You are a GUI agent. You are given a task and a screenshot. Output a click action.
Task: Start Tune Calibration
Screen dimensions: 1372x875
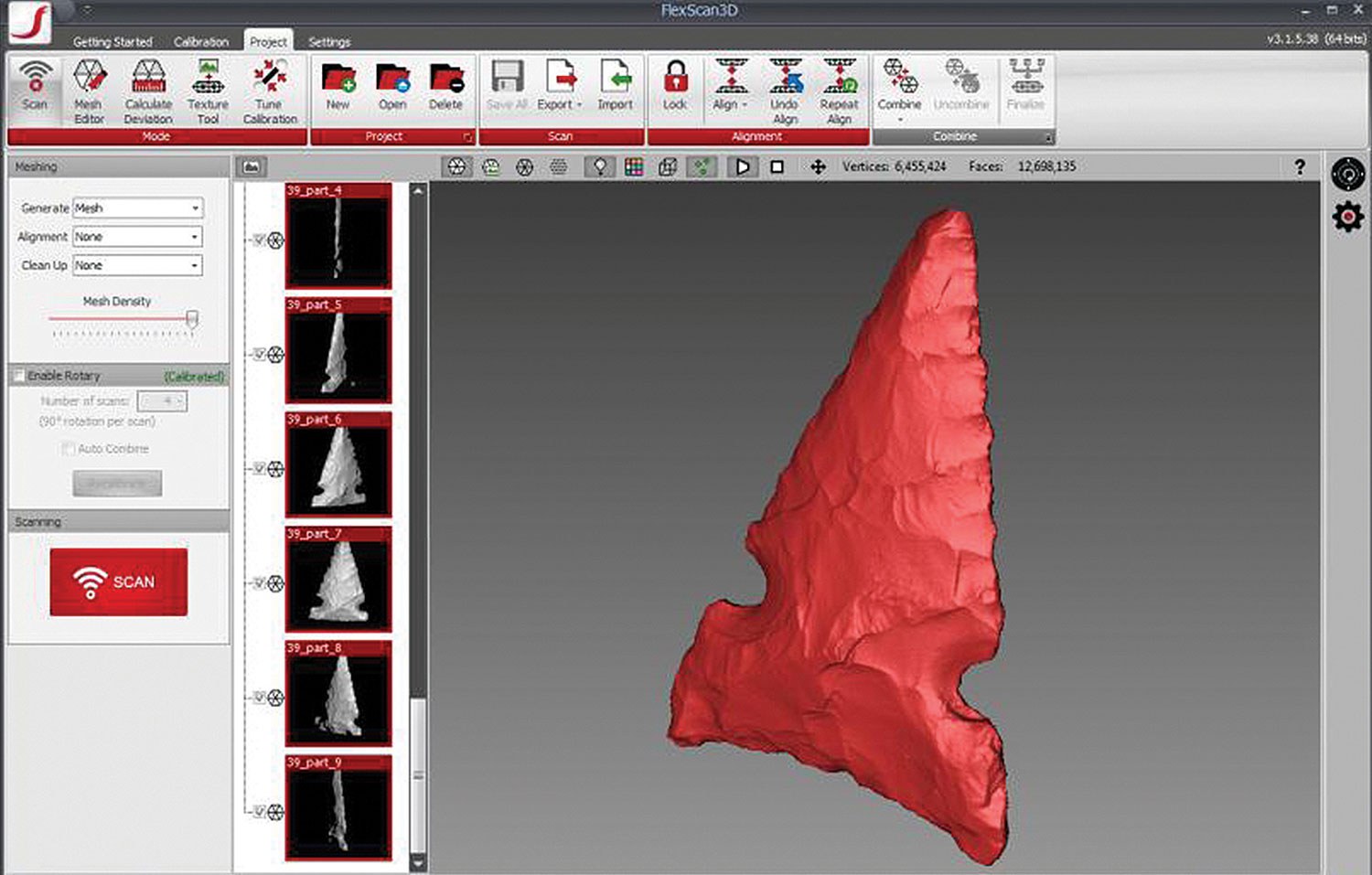point(268,89)
